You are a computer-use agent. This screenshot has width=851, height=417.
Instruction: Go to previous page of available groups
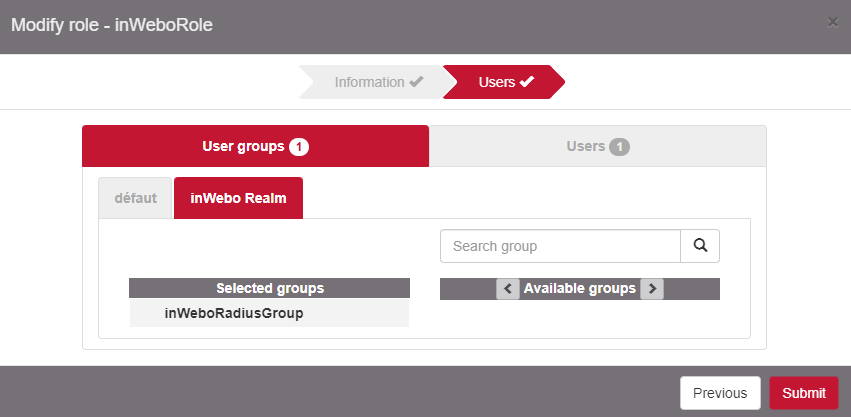(x=508, y=289)
